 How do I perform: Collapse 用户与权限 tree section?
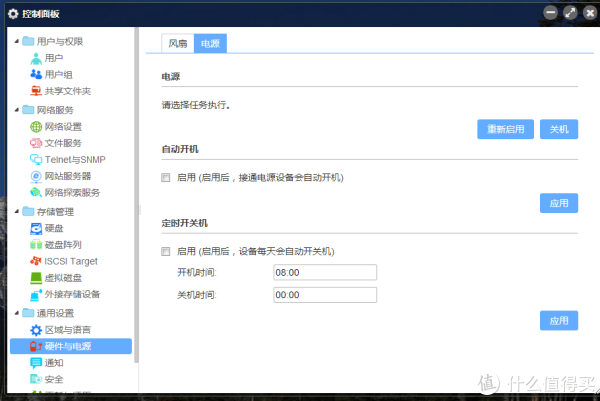click(15, 42)
